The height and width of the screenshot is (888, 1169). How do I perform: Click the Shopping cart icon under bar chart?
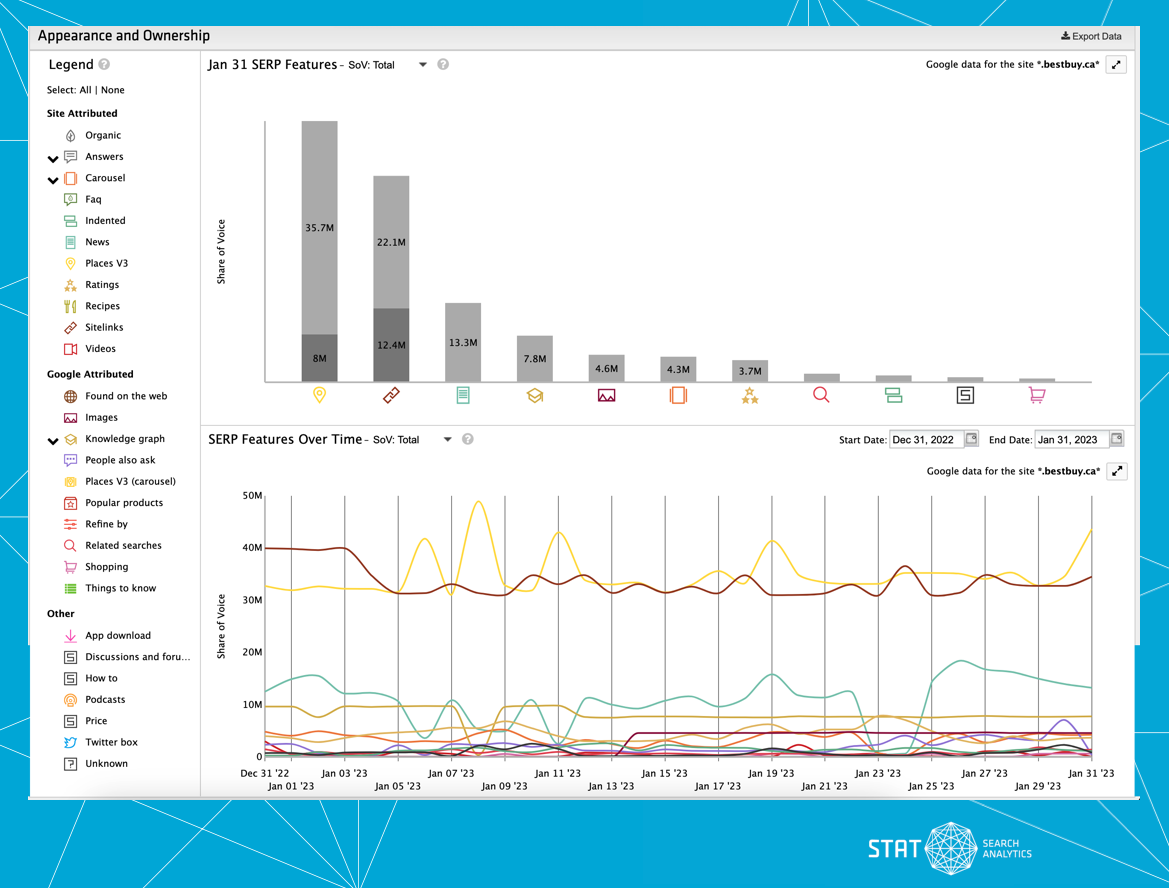[1036, 395]
